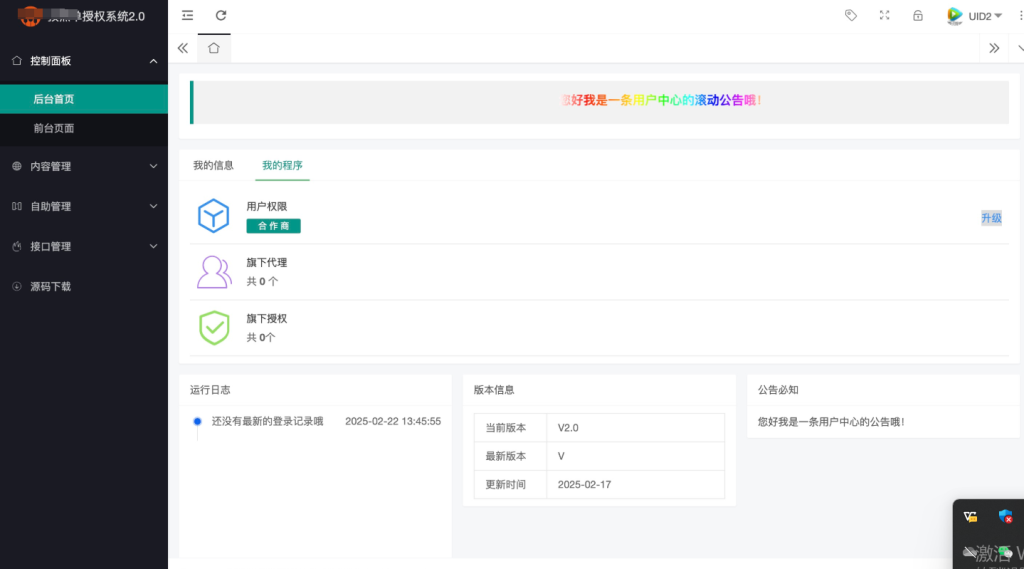Screen dimensions: 1024x569
Task: Toggle fullscreen mode icon
Action: [884, 15]
